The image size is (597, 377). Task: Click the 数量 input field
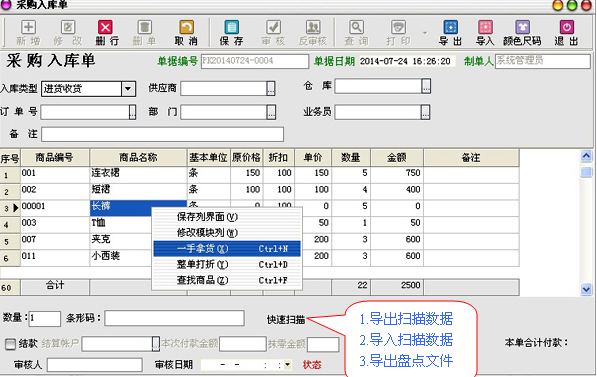(45, 319)
